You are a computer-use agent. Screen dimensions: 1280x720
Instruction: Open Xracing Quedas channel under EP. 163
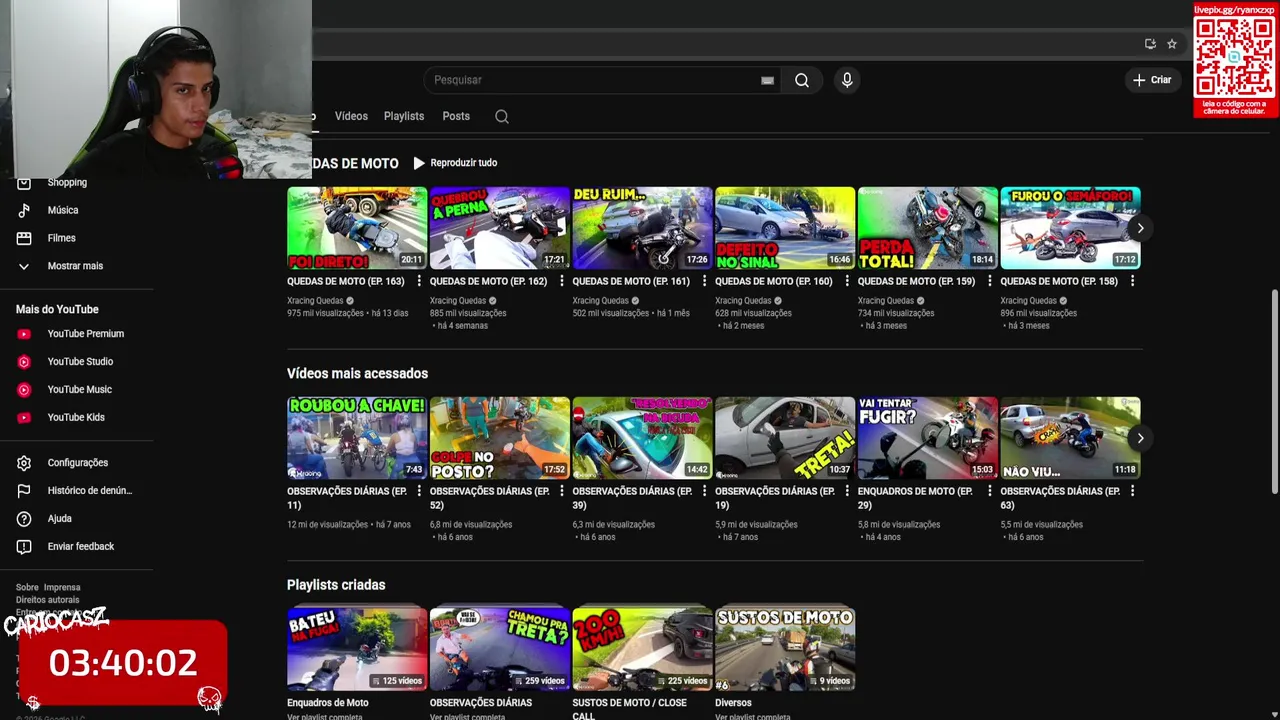315,301
